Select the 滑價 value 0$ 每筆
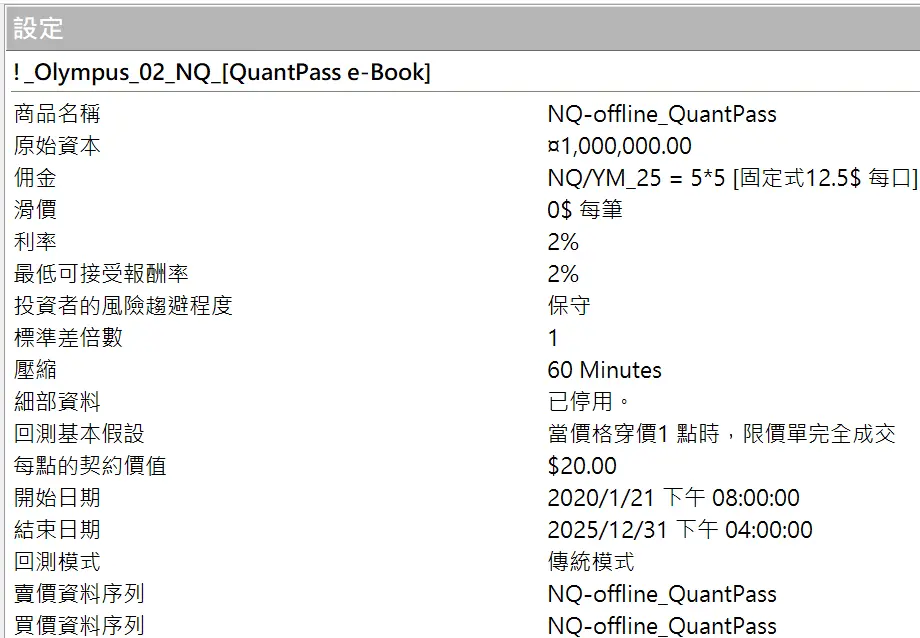 [x=585, y=210]
